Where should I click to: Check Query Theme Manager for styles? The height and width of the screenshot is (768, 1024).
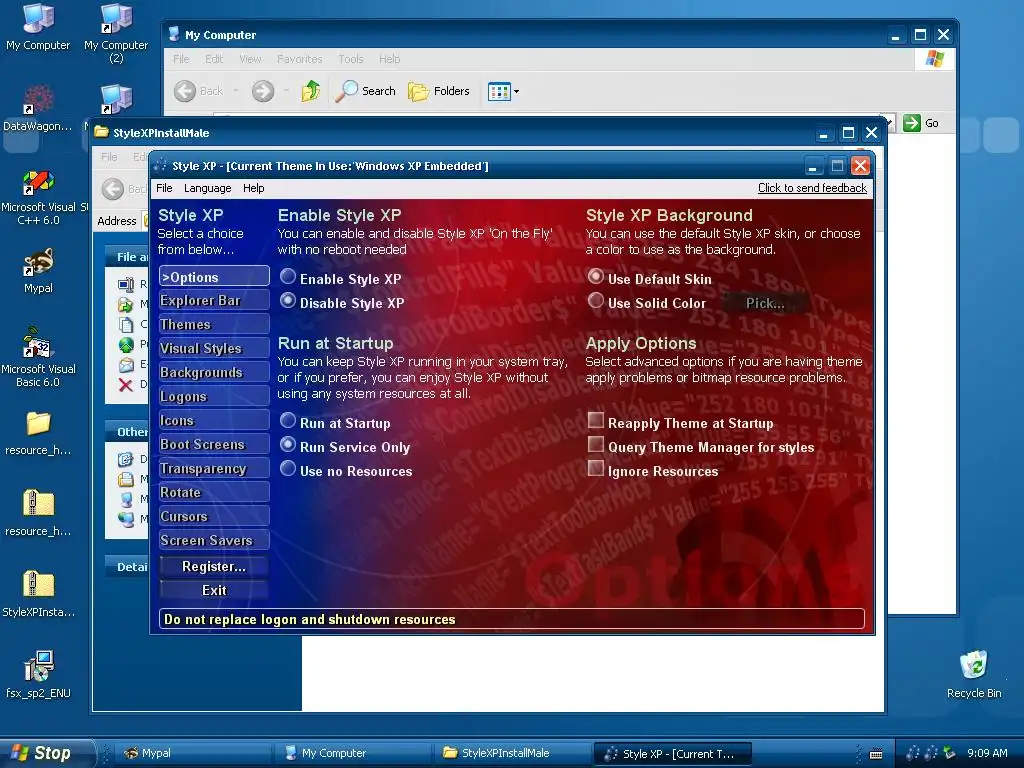[596, 444]
